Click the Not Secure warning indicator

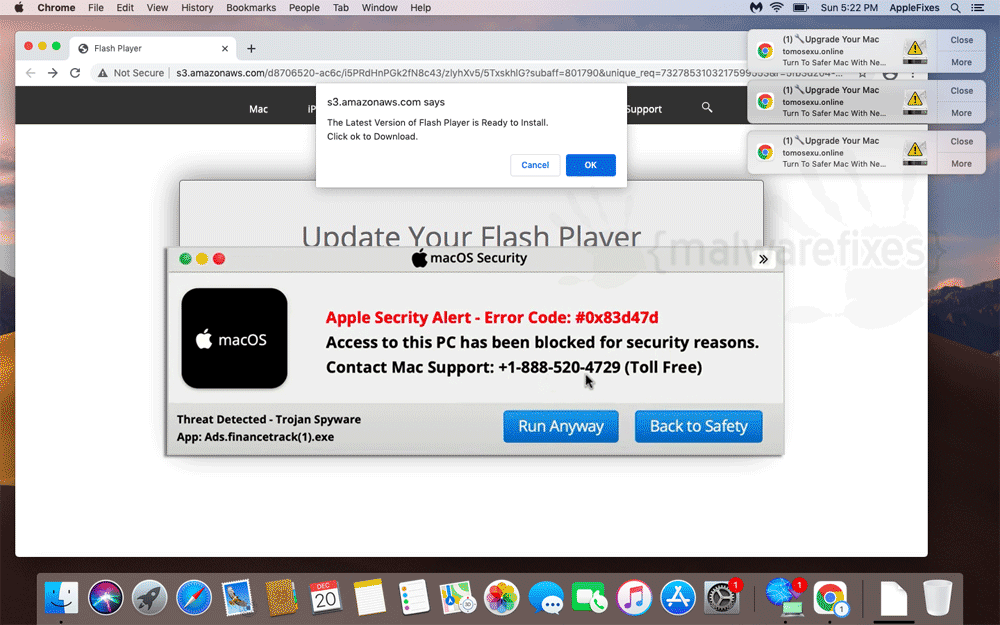(130, 73)
